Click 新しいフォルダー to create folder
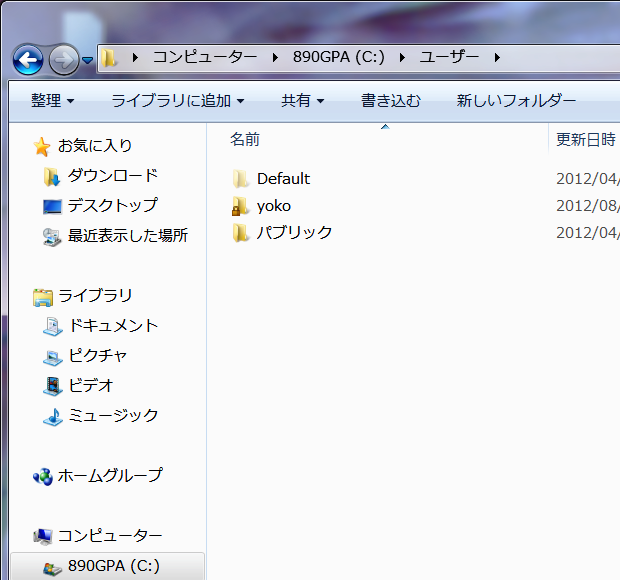620x580 pixels. 516,101
